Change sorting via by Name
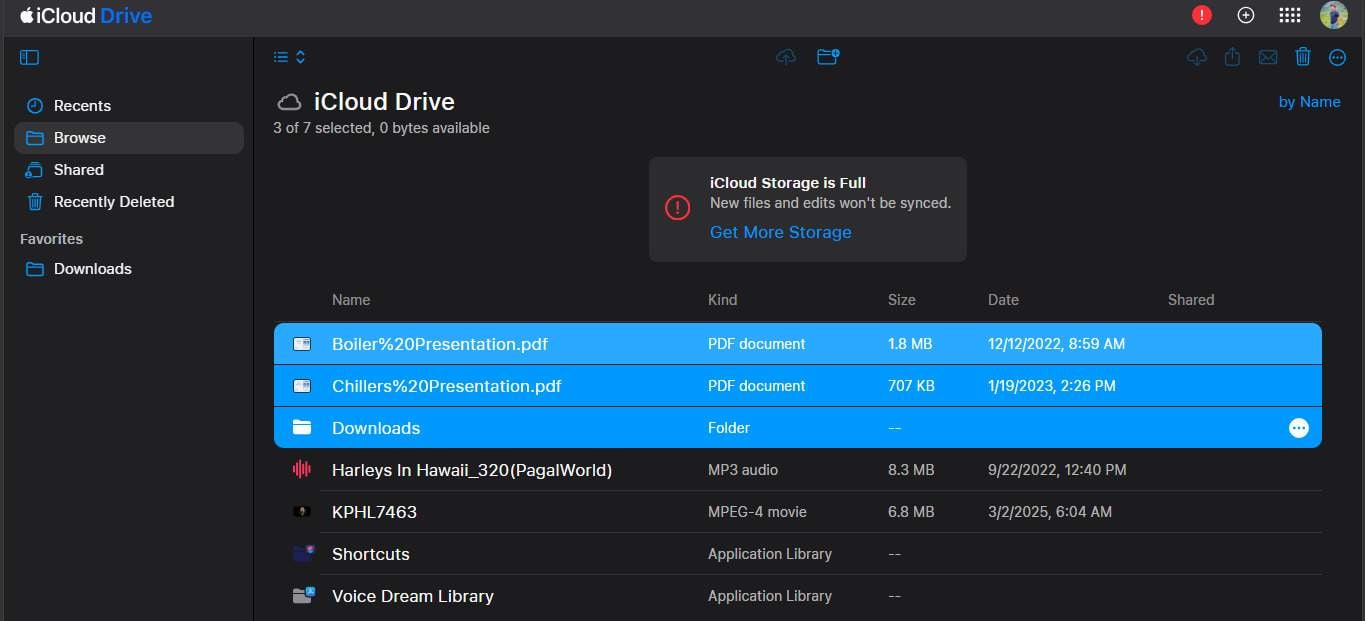Viewport: 1365px width, 621px height. pos(1309,102)
